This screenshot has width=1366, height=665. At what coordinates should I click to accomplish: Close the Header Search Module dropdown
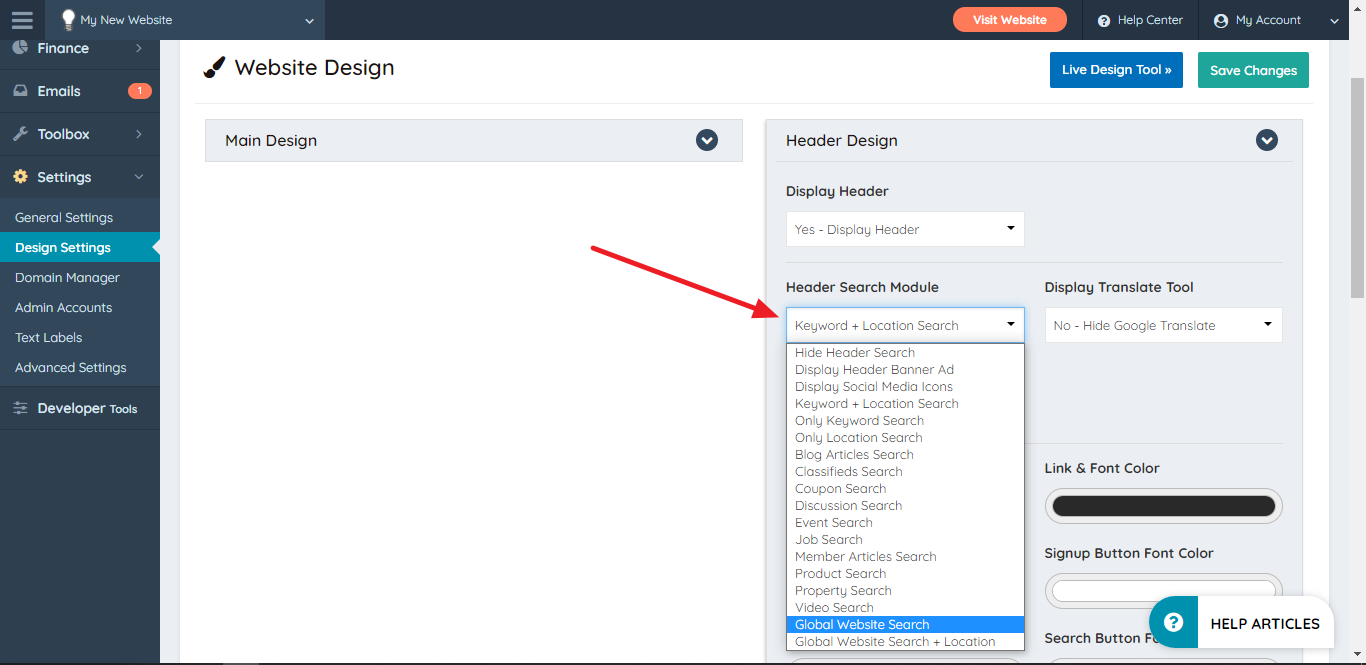pyautogui.click(x=905, y=325)
